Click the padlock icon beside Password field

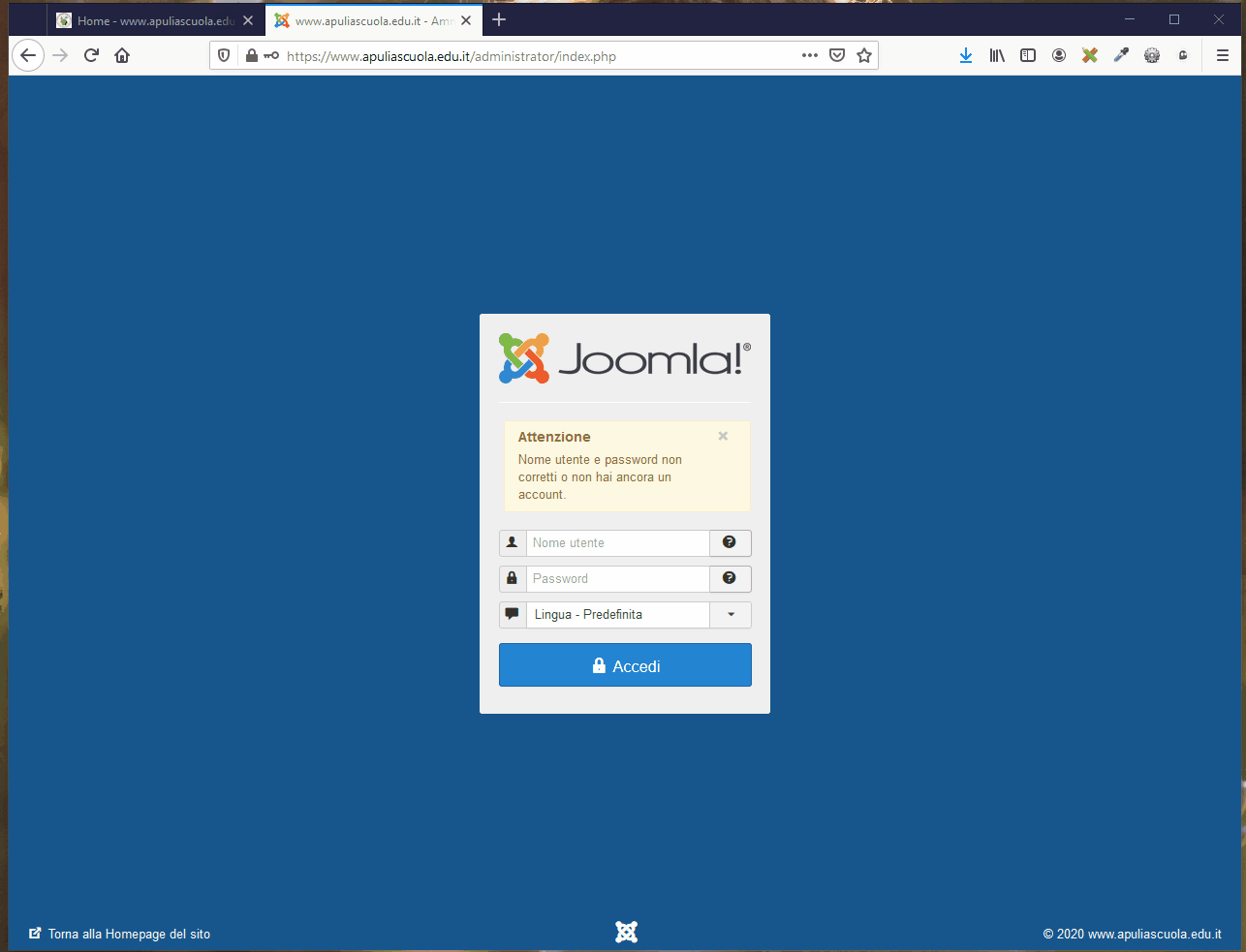click(513, 578)
